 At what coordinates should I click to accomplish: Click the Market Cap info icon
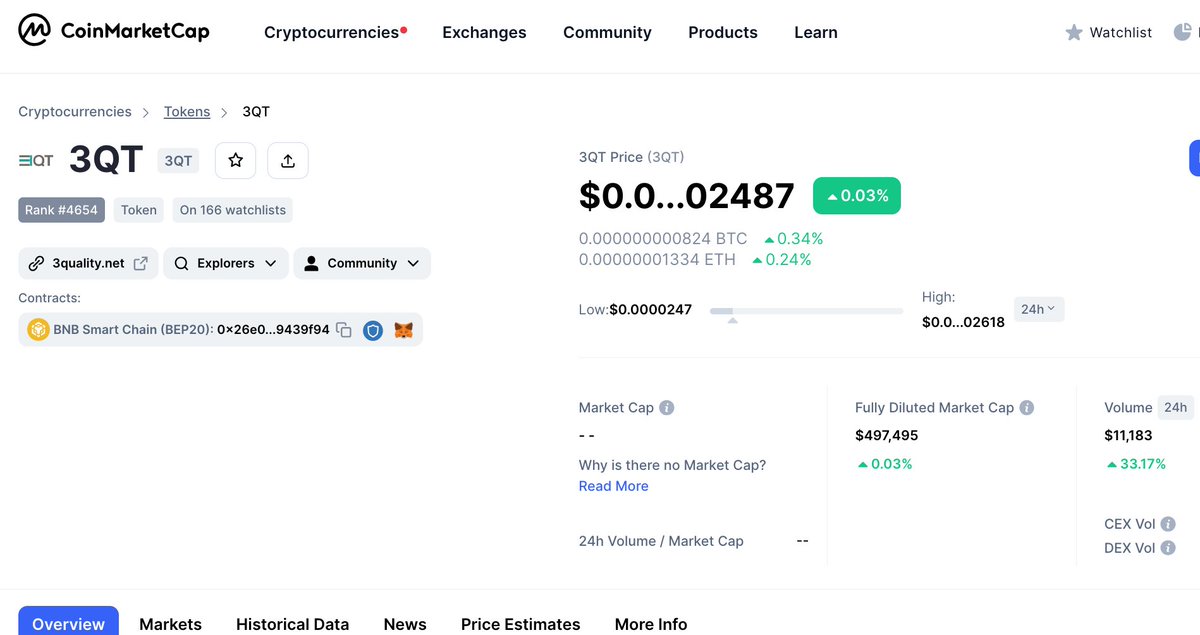(667, 408)
